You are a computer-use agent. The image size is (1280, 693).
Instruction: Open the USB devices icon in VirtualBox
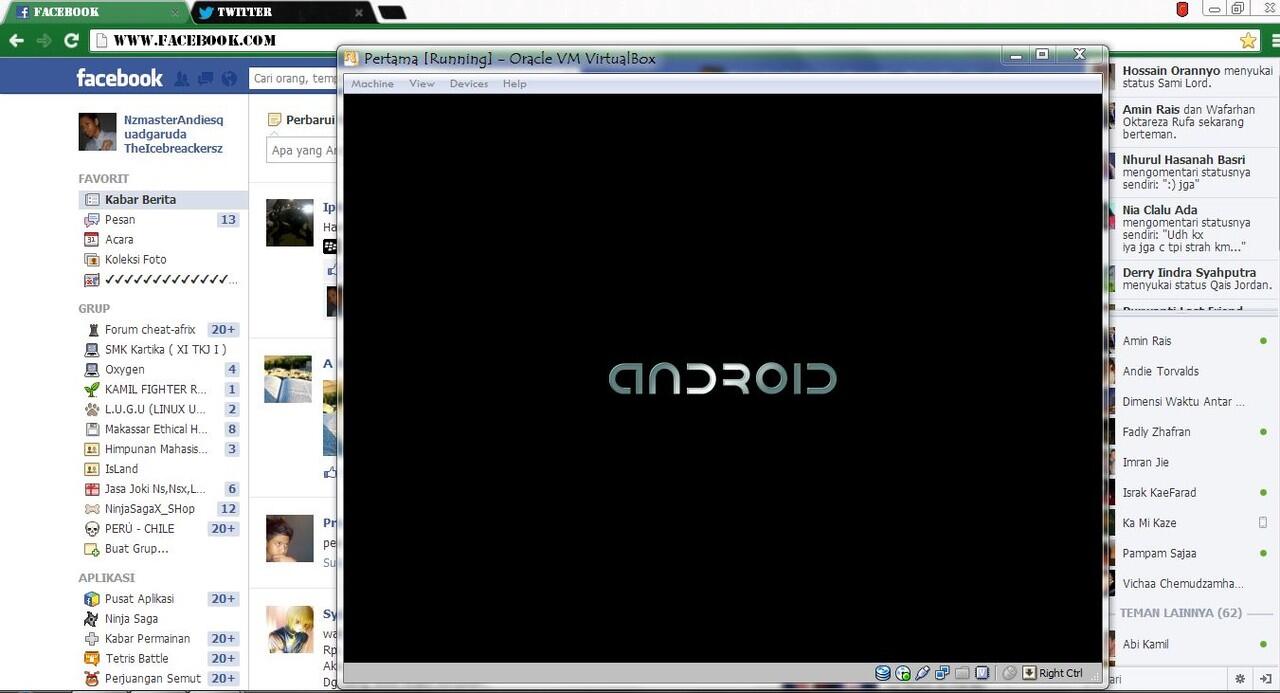(x=922, y=673)
